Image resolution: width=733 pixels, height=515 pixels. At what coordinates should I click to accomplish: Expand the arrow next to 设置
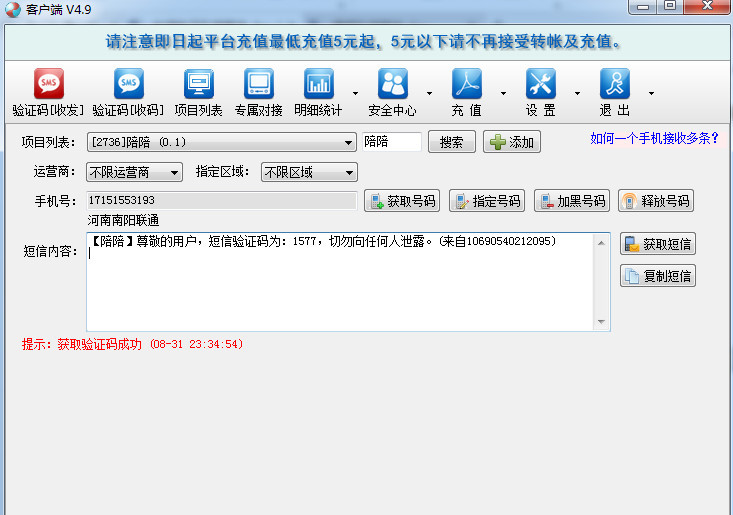tap(577, 93)
